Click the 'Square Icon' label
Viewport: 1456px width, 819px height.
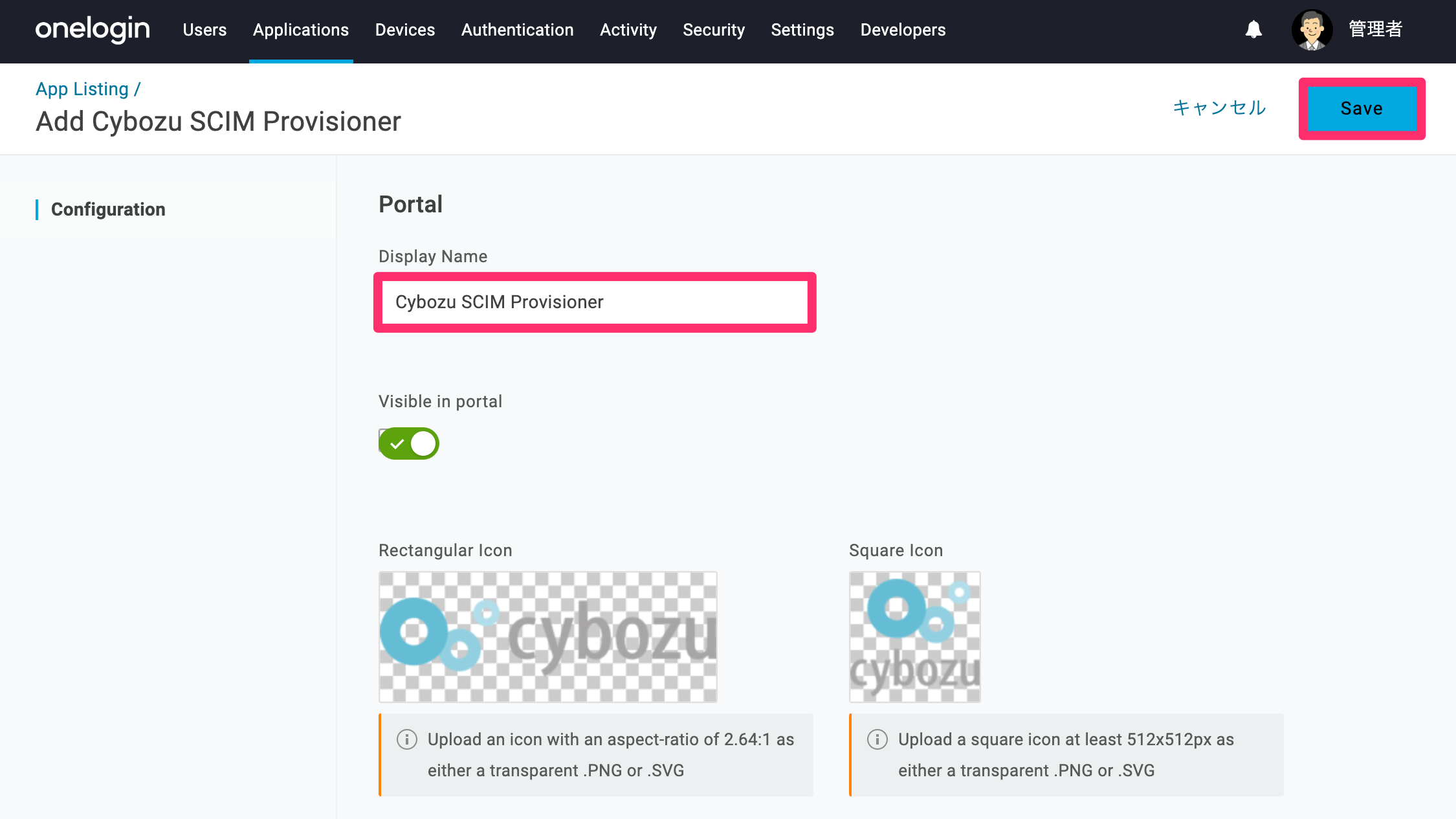896,550
